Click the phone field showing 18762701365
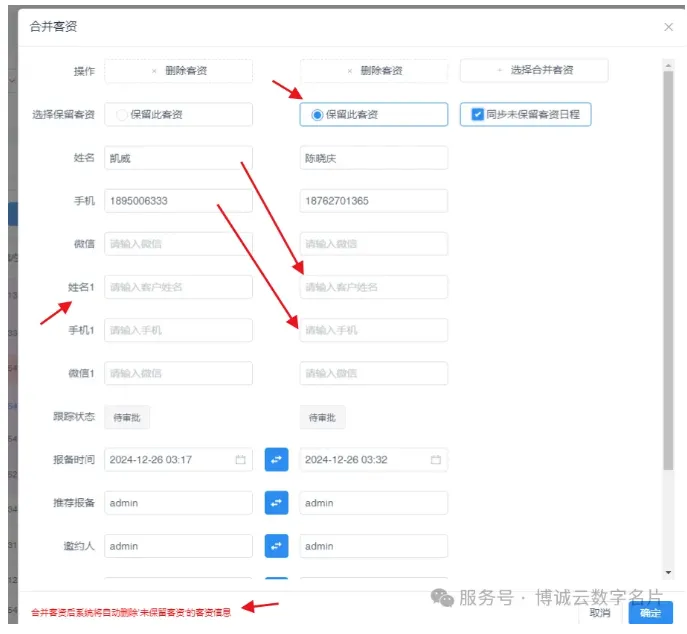 373,201
